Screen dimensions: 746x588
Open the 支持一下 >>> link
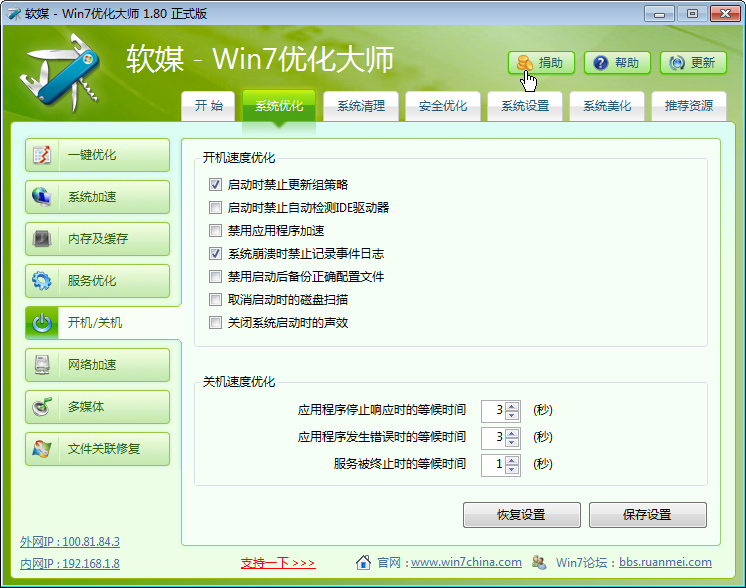click(x=278, y=563)
